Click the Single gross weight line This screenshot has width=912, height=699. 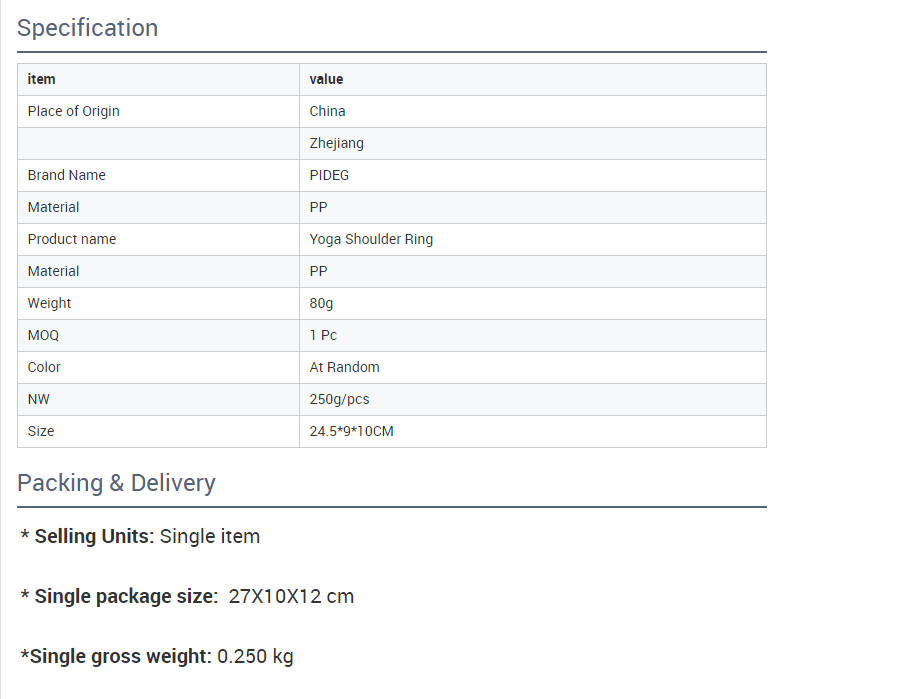click(157, 656)
